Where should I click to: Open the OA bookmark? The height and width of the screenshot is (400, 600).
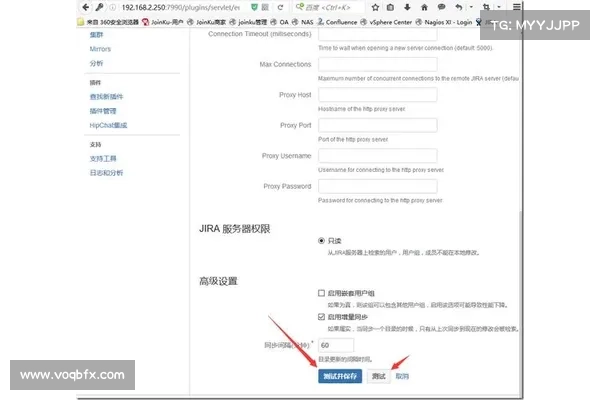[x=279, y=22]
